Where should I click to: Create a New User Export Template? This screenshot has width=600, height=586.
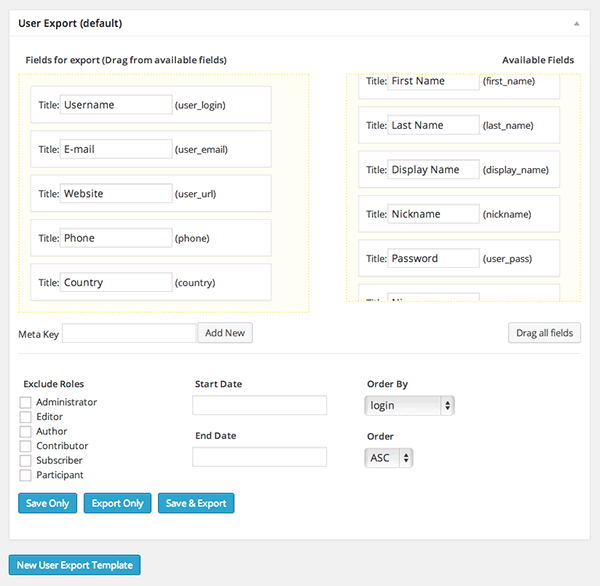pyautogui.click(x=75, y=565)
